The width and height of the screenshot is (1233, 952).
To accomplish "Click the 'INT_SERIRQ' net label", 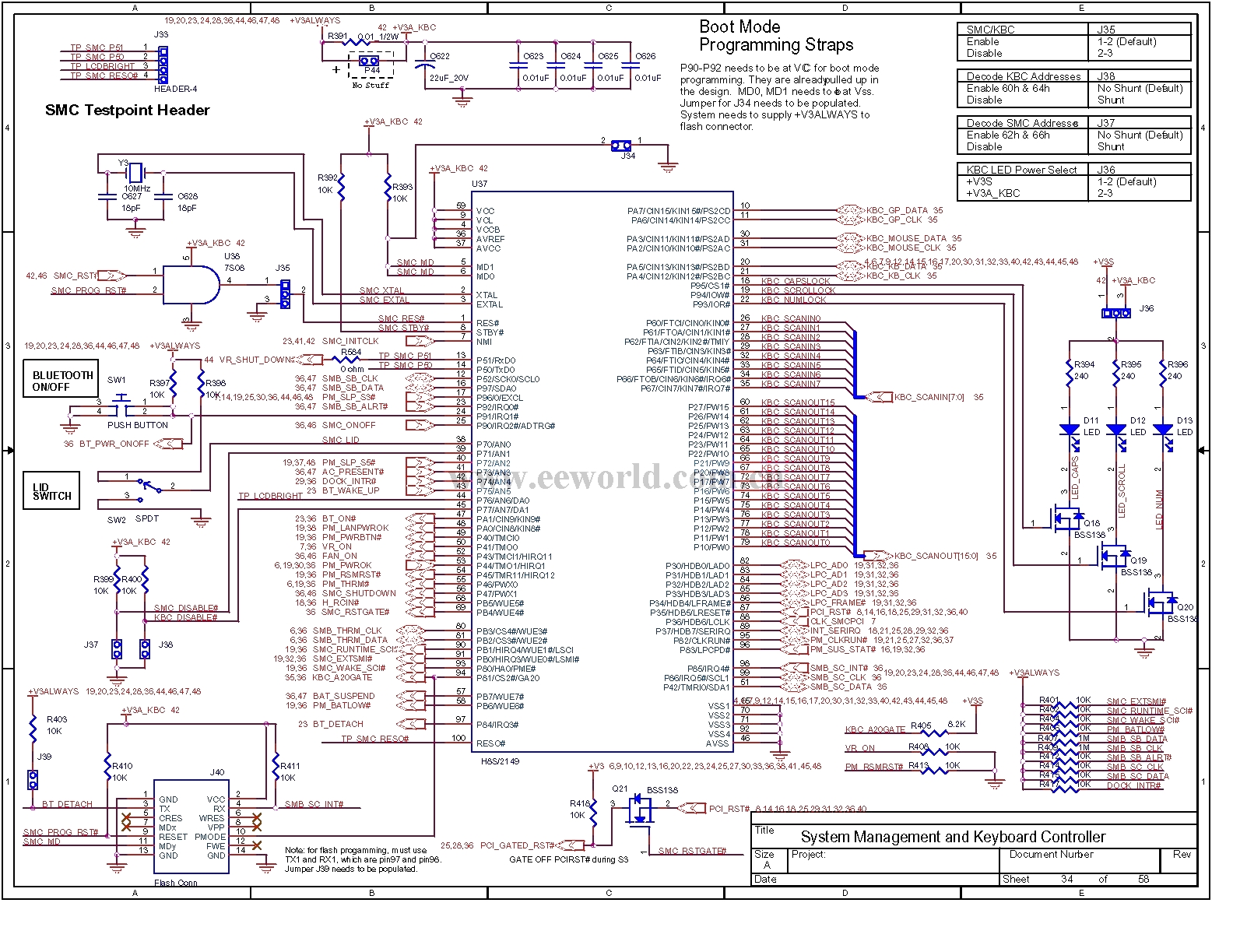I will click(836, 631).
